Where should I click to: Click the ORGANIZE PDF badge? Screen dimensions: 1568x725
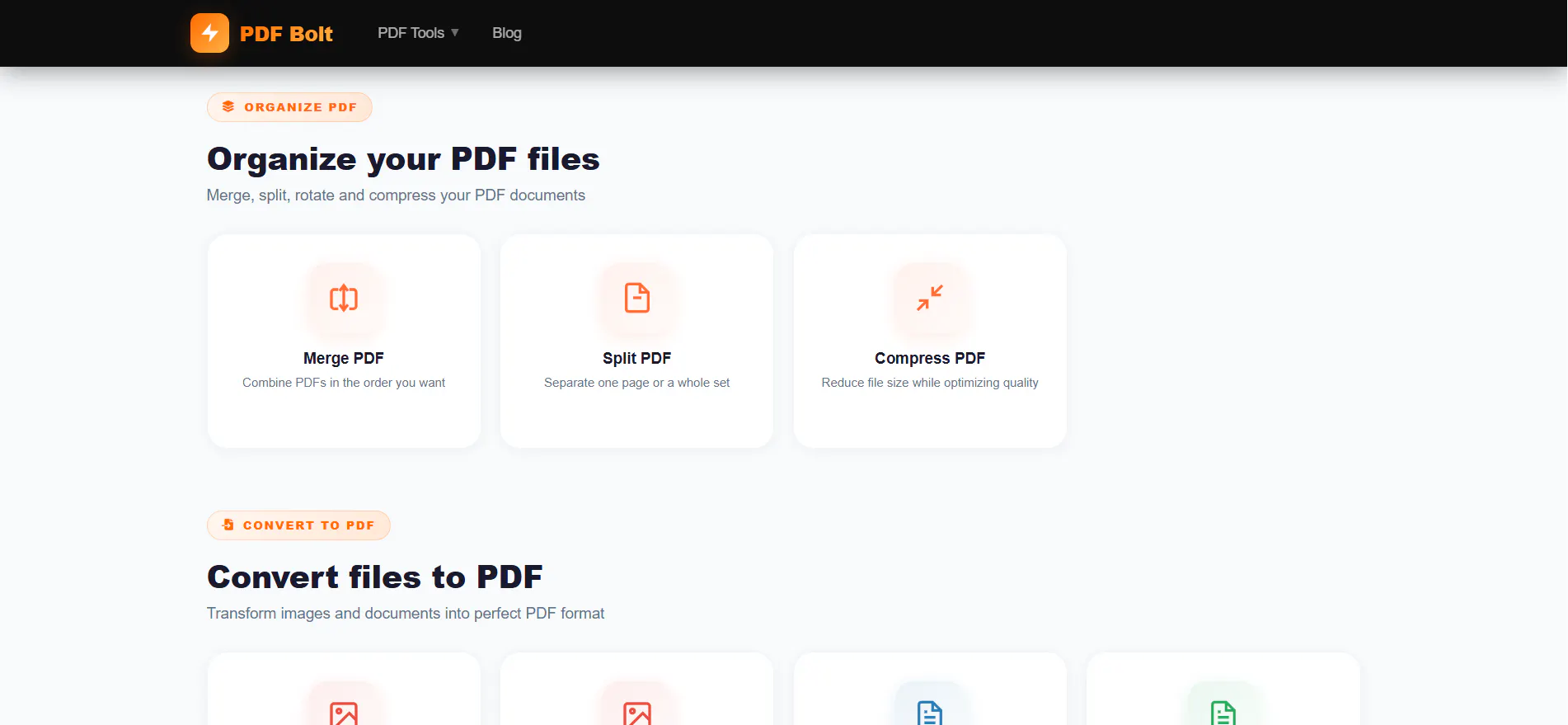pyautogui.click(x=289, y=107)
